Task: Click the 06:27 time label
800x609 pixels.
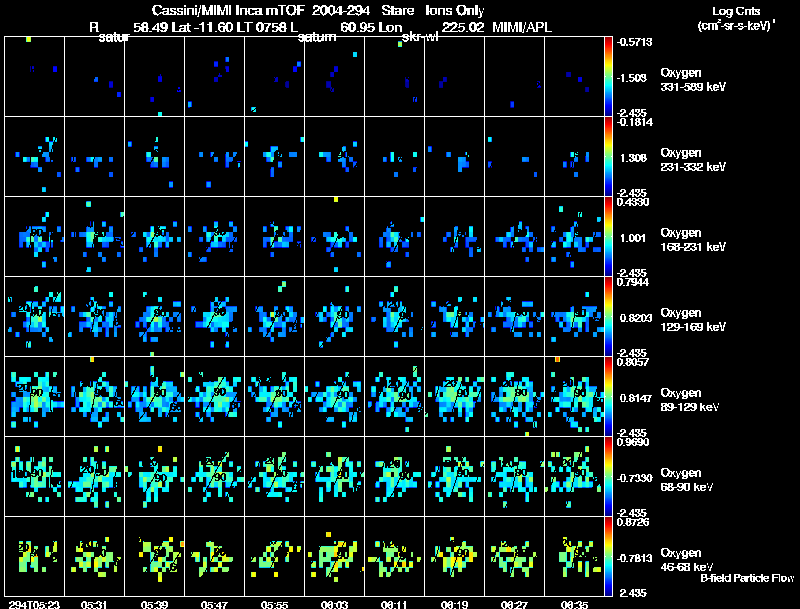Action: point(514,605)
